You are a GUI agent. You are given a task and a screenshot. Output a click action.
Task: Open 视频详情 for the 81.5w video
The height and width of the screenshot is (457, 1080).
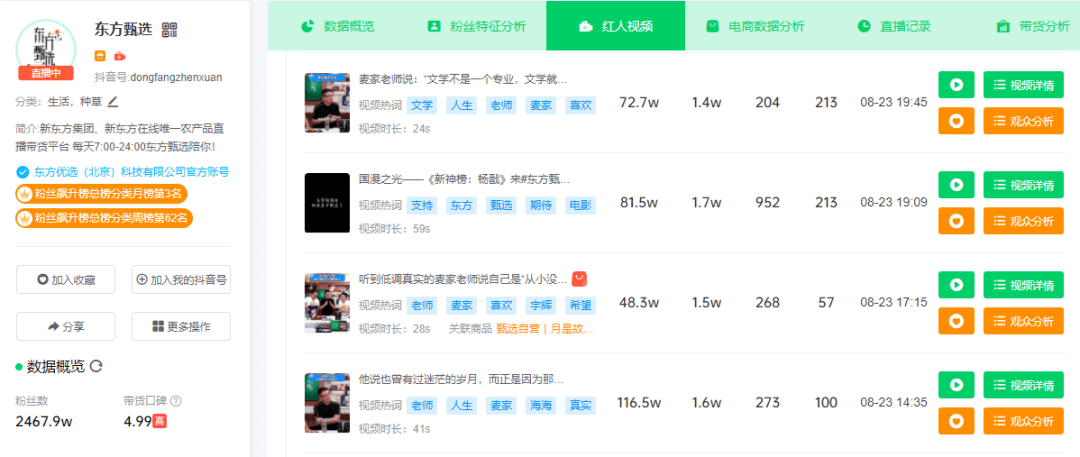point(1023,185)
